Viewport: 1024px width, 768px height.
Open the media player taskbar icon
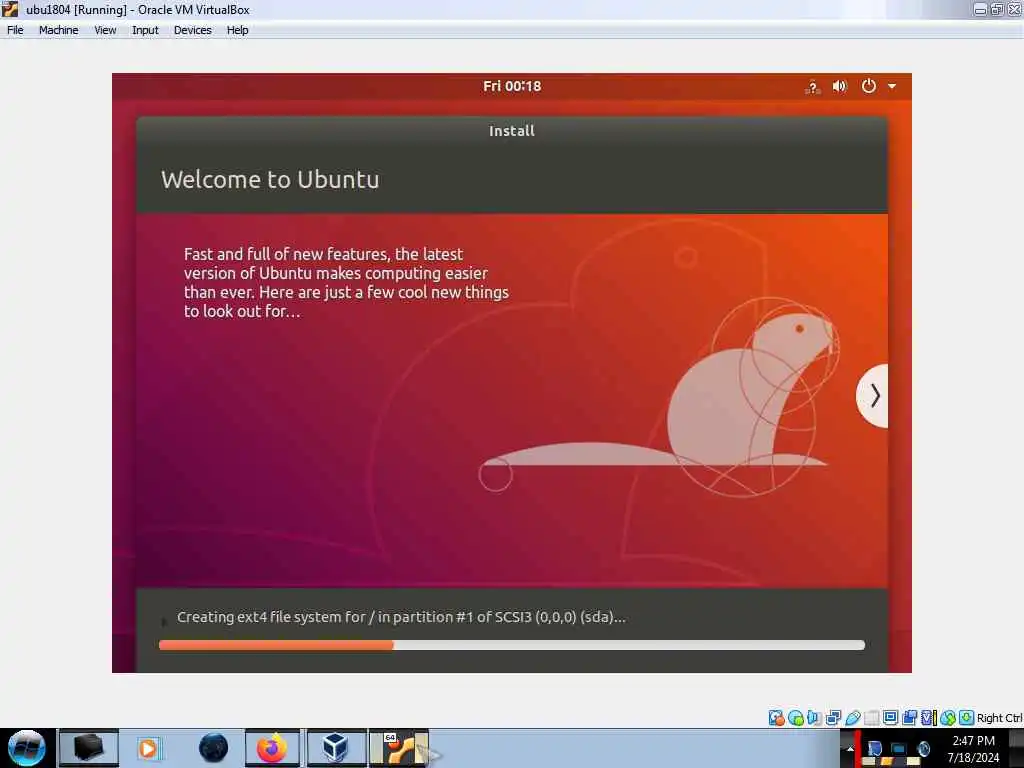[x=148, y=748]
